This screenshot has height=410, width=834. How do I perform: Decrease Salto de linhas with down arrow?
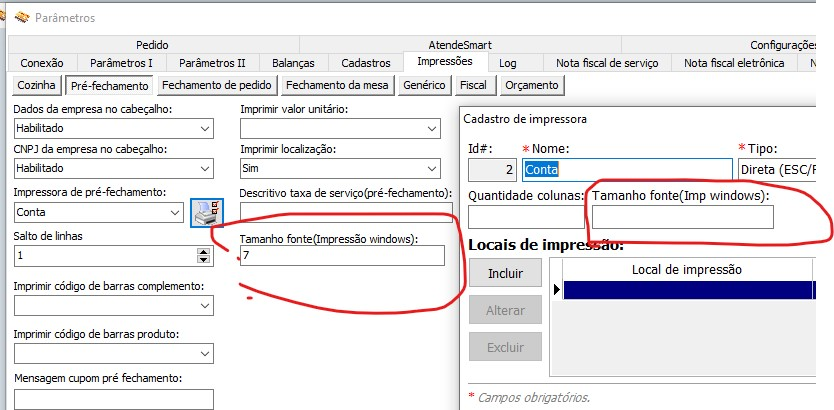point(203,260)
